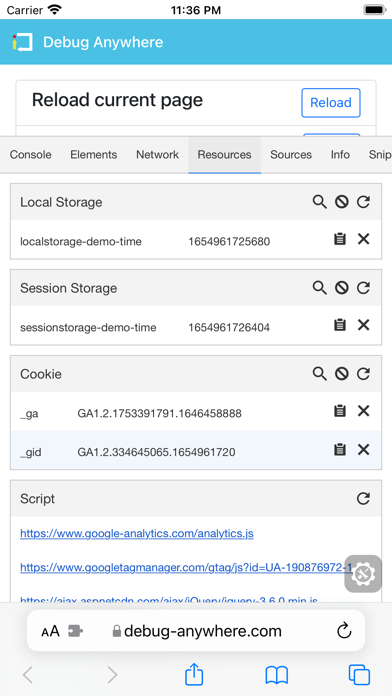
Task: Open Safari AA reader options menu
Action: (50, 631)
